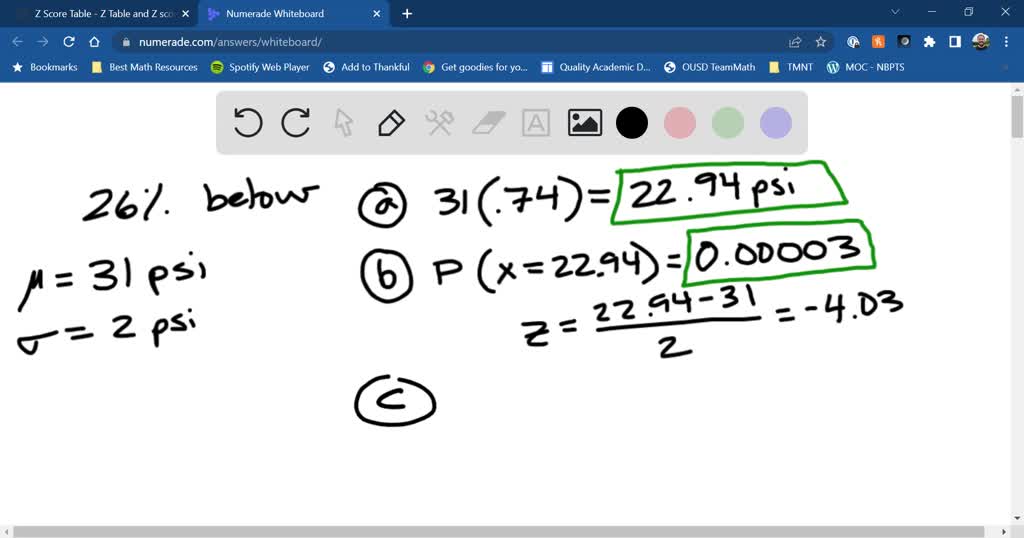Pick the pink pen color
Image resolution: width=1024 pixels, height=538 pixels.
tap(680, 123)
